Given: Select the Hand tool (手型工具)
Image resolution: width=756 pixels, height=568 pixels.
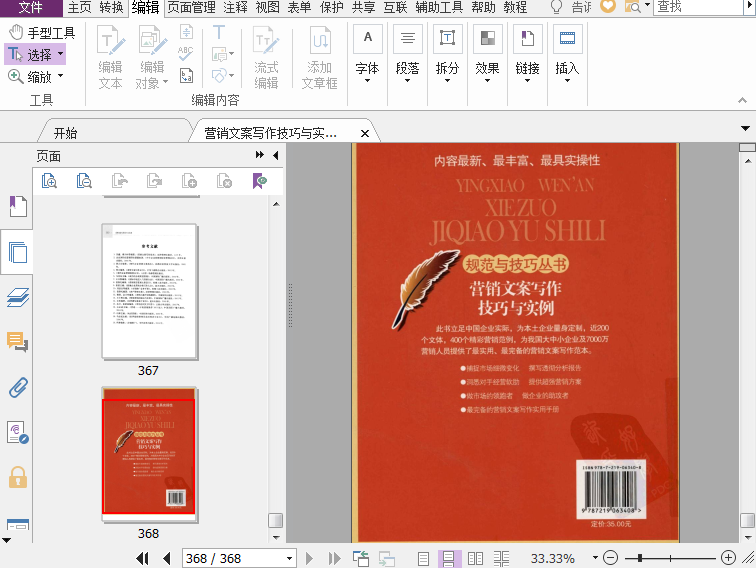Looking at the screenshot, I should 41,32.
